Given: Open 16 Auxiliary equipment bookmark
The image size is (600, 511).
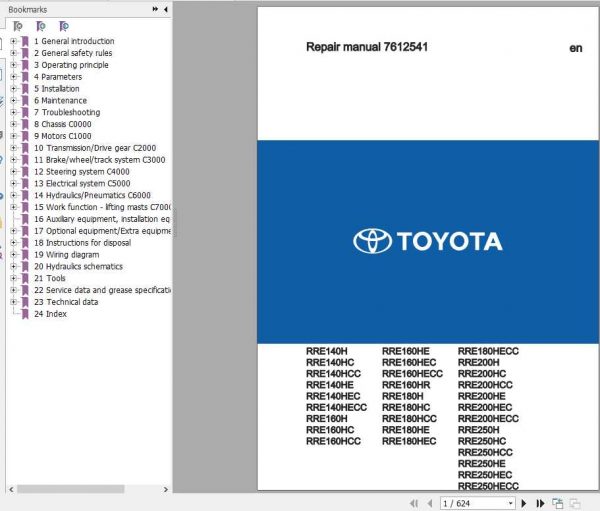Looking at the screenshot, I should pyautogui.click(x=102, y=219).
